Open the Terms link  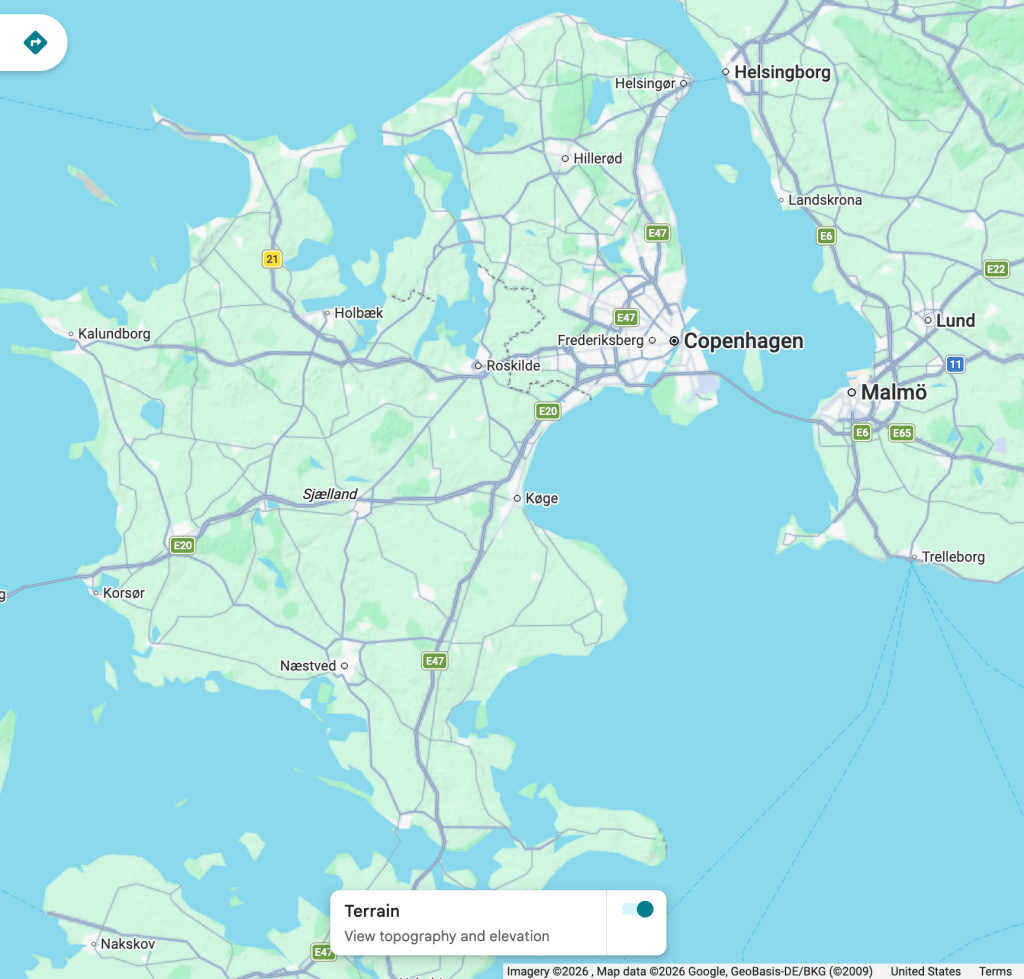(x=995, y=971)
